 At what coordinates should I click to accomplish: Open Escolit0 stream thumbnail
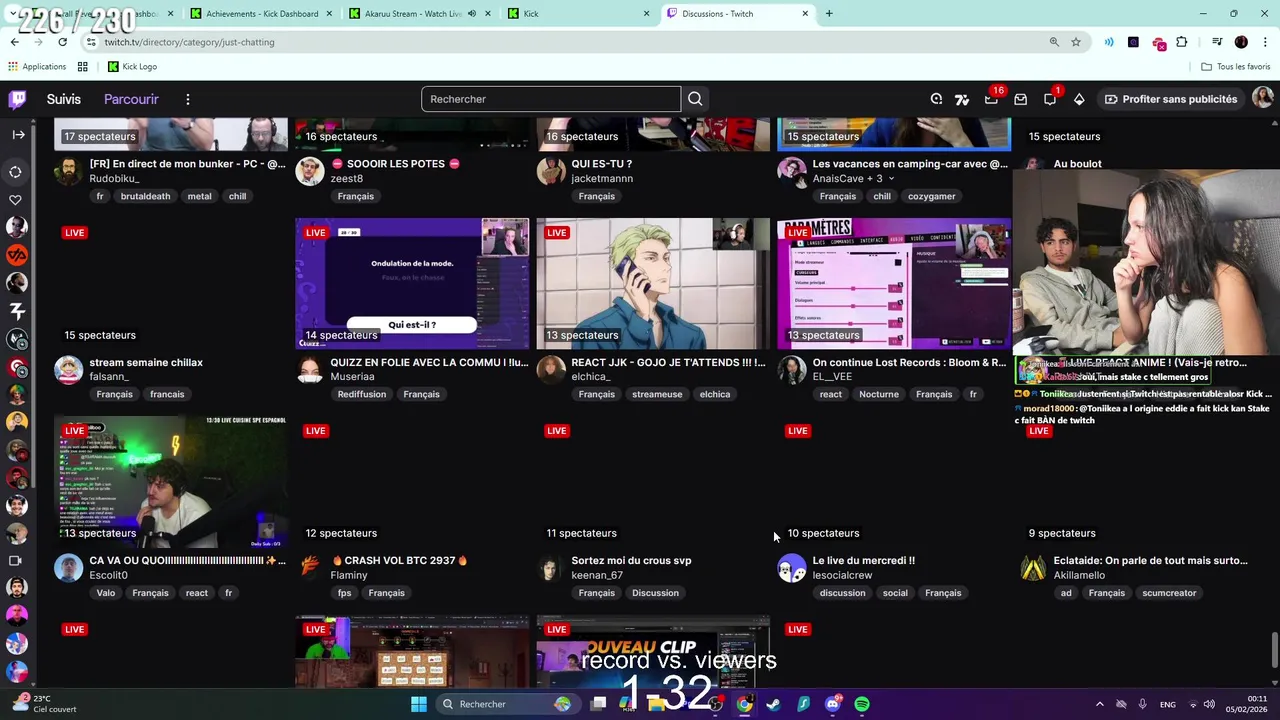coord(171,482)
